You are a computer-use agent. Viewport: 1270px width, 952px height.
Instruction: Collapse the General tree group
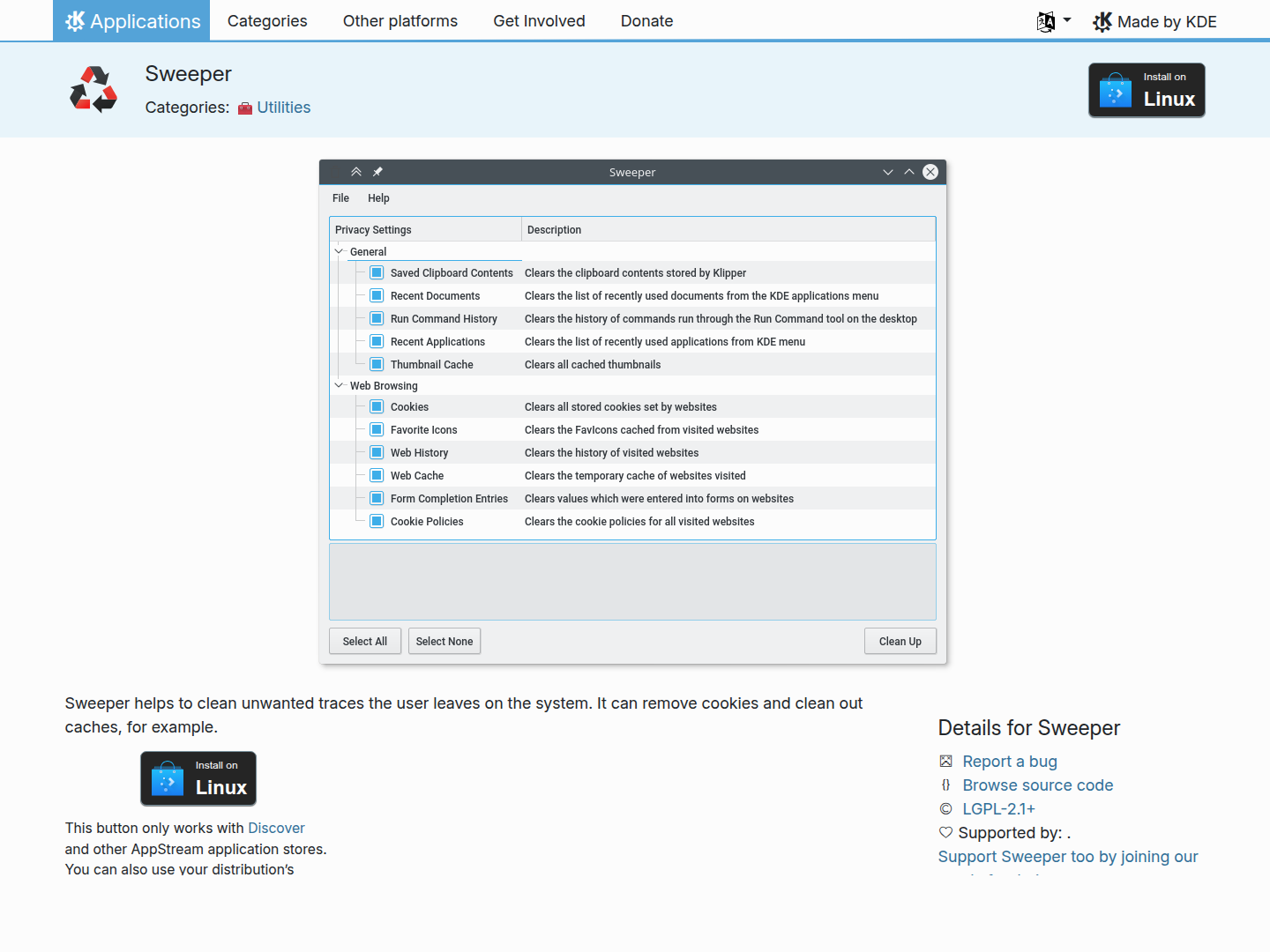pyautogui.click(x=339, y=251)
